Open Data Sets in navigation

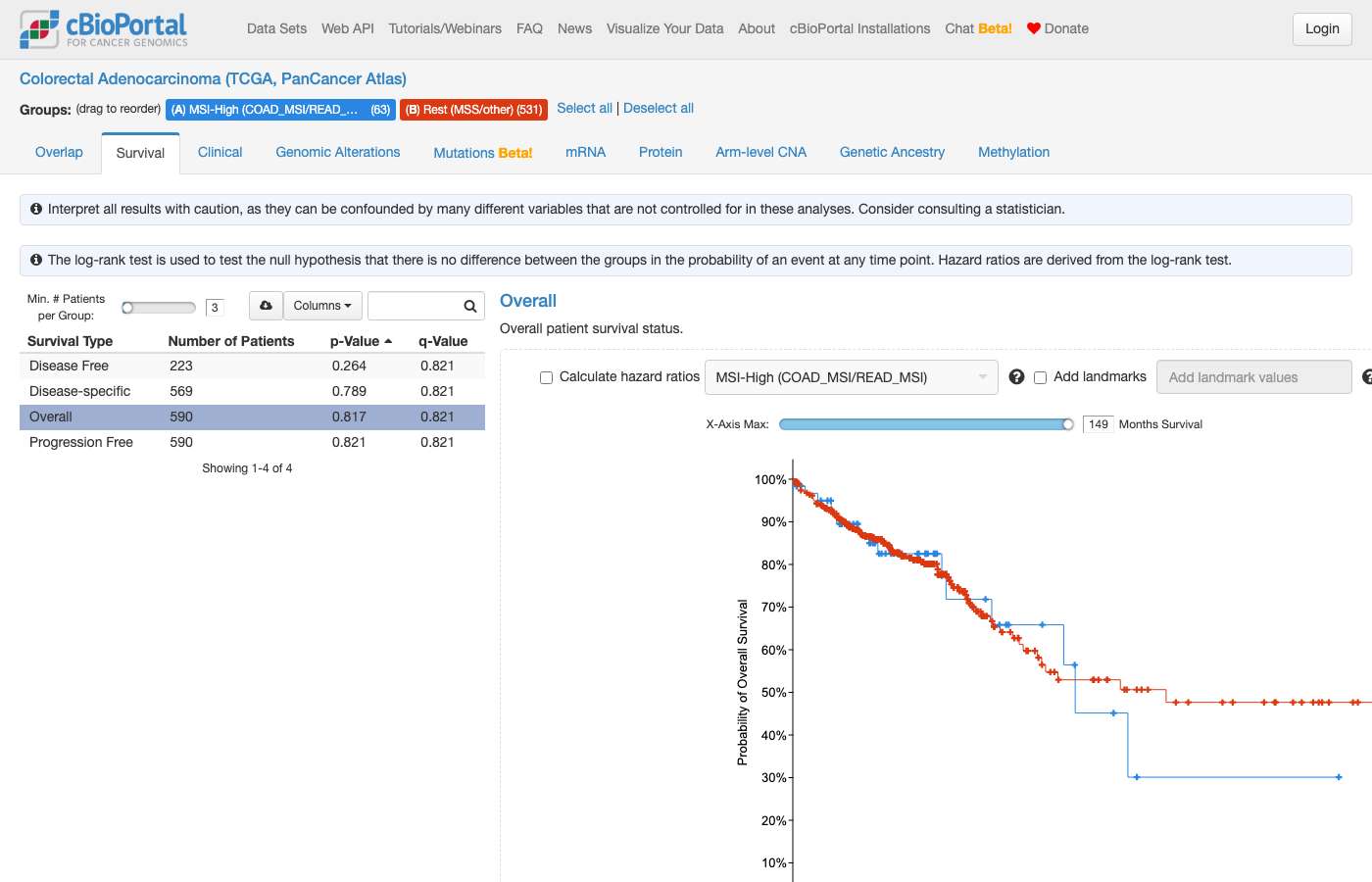tap(276, 28)
